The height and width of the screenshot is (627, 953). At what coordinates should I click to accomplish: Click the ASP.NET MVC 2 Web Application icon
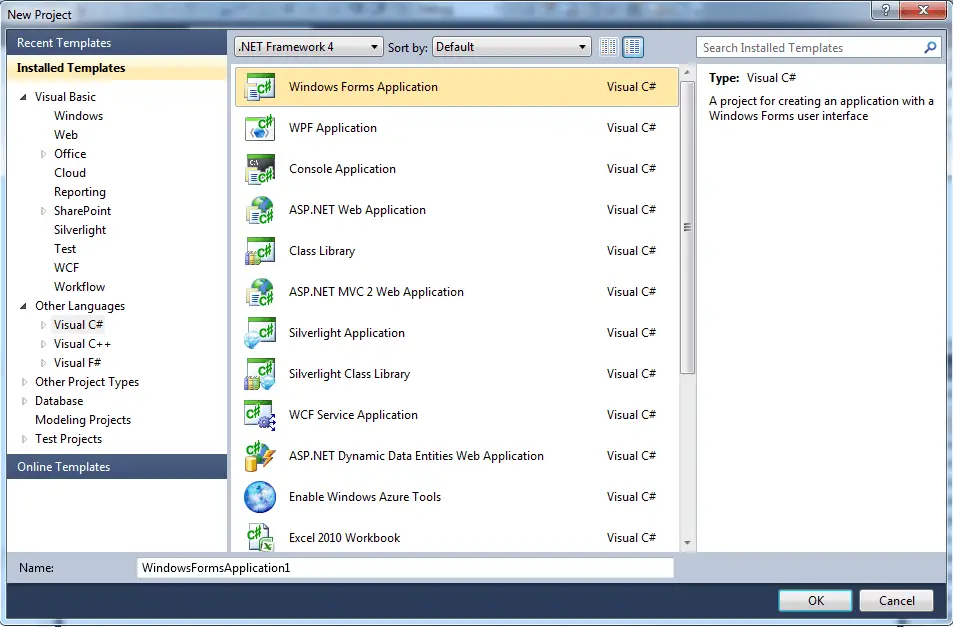click(260, 292)
